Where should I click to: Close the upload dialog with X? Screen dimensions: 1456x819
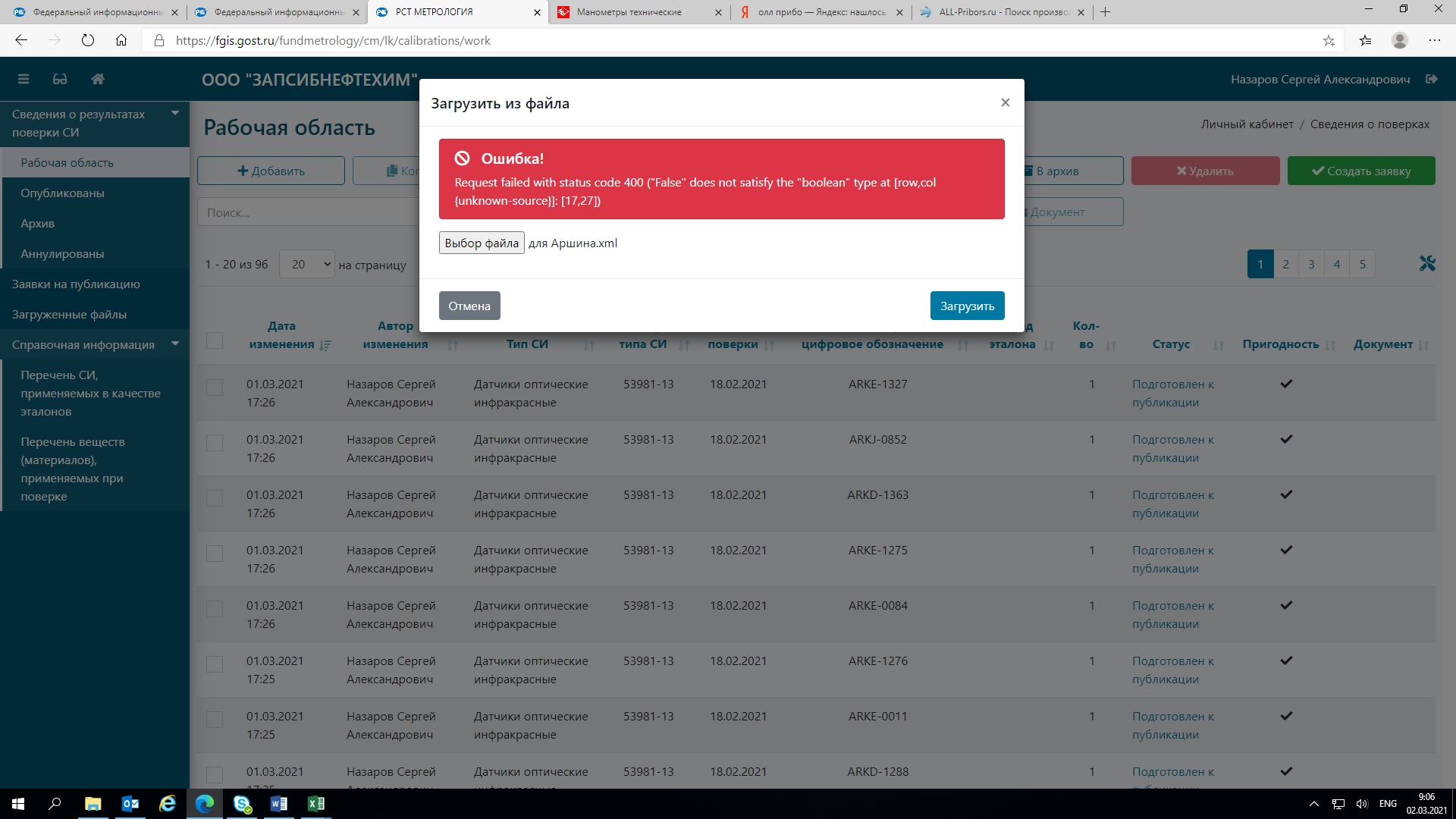pyautogui.click(x=1005, y=102)
